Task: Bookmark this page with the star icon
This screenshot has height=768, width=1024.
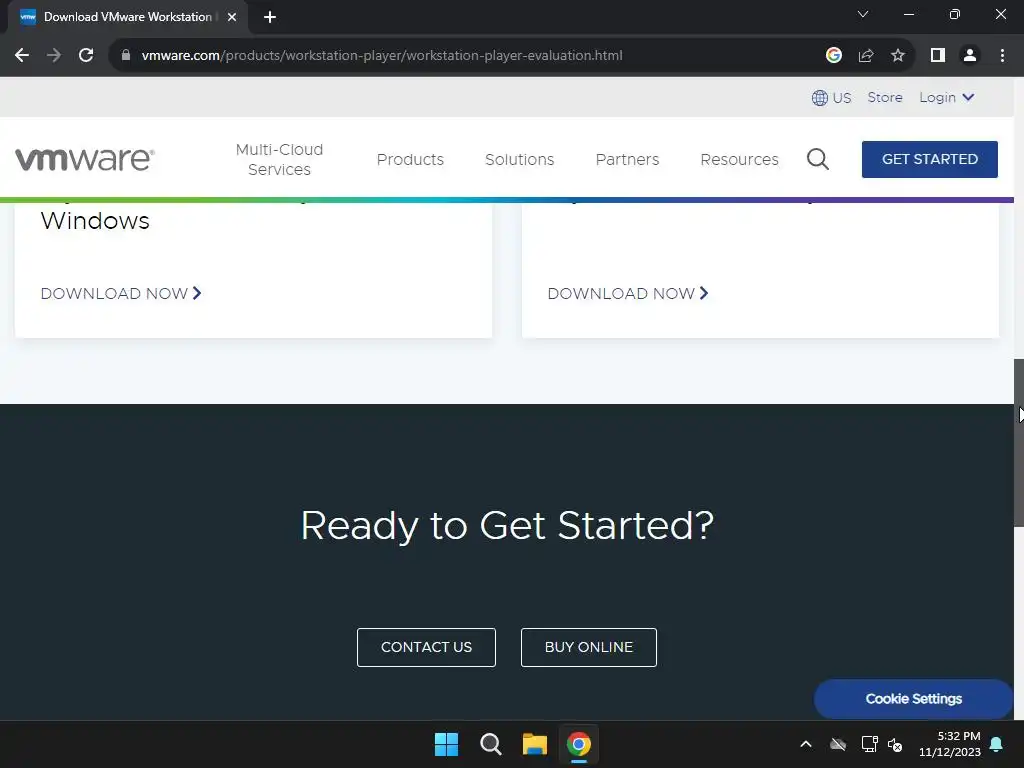Action: click(x=898, y=56)
